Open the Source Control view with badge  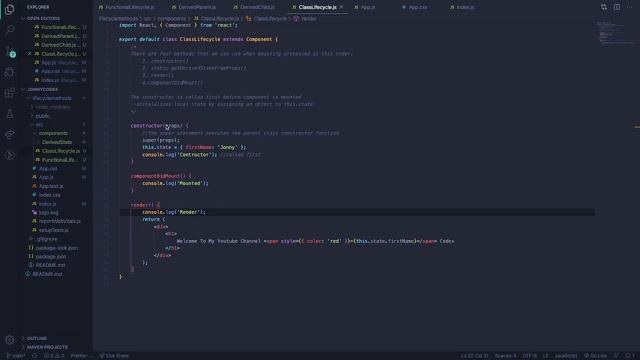click(9, 51)
